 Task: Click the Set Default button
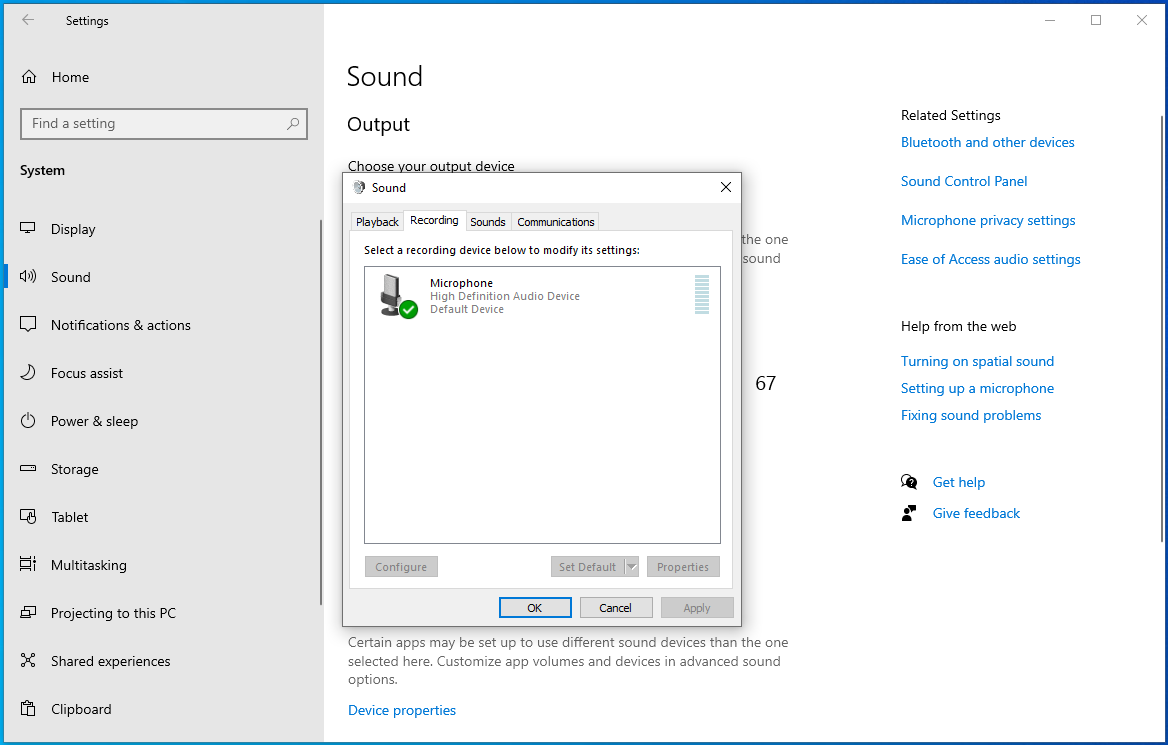click(587, 567)
